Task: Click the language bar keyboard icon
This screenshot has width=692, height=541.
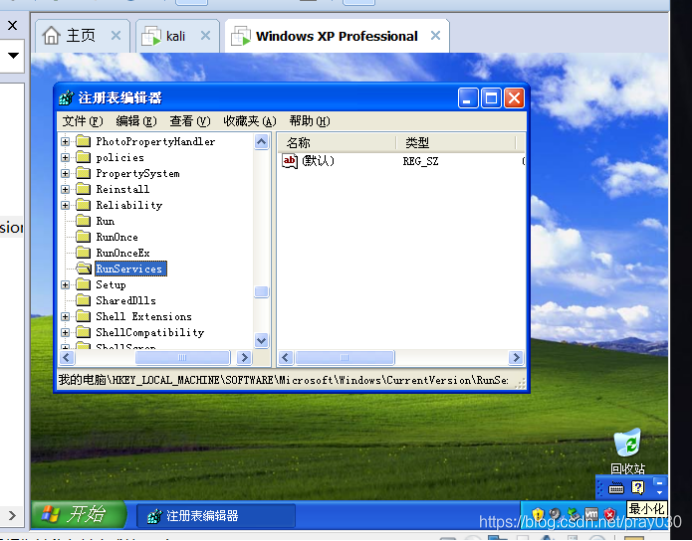Action: (x=616, y=488)
